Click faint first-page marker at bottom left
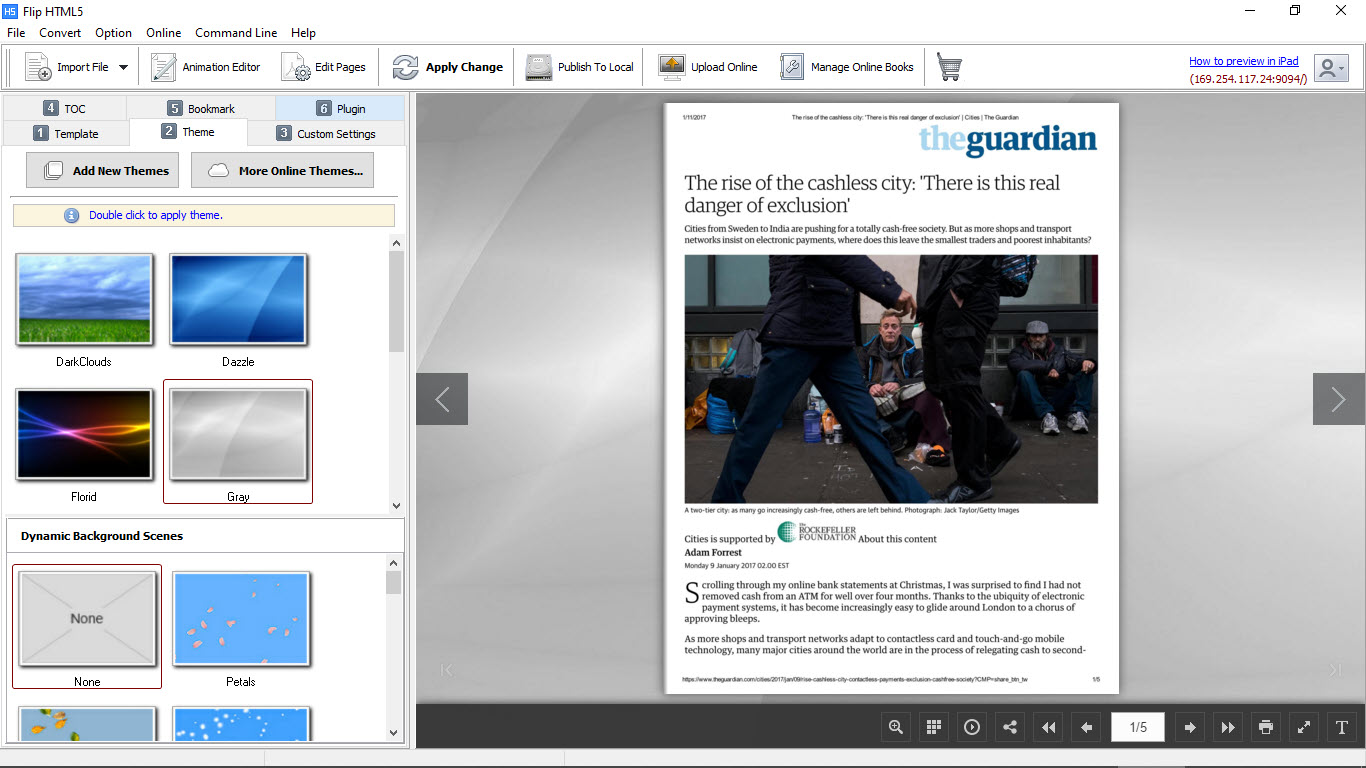 pos(447,669)
